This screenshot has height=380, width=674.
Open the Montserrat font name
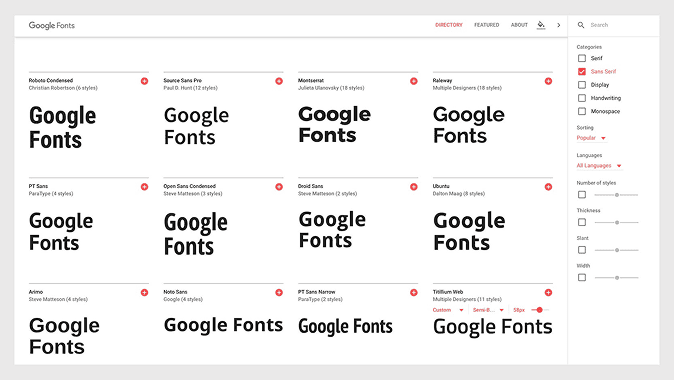[x=311, y=80]
